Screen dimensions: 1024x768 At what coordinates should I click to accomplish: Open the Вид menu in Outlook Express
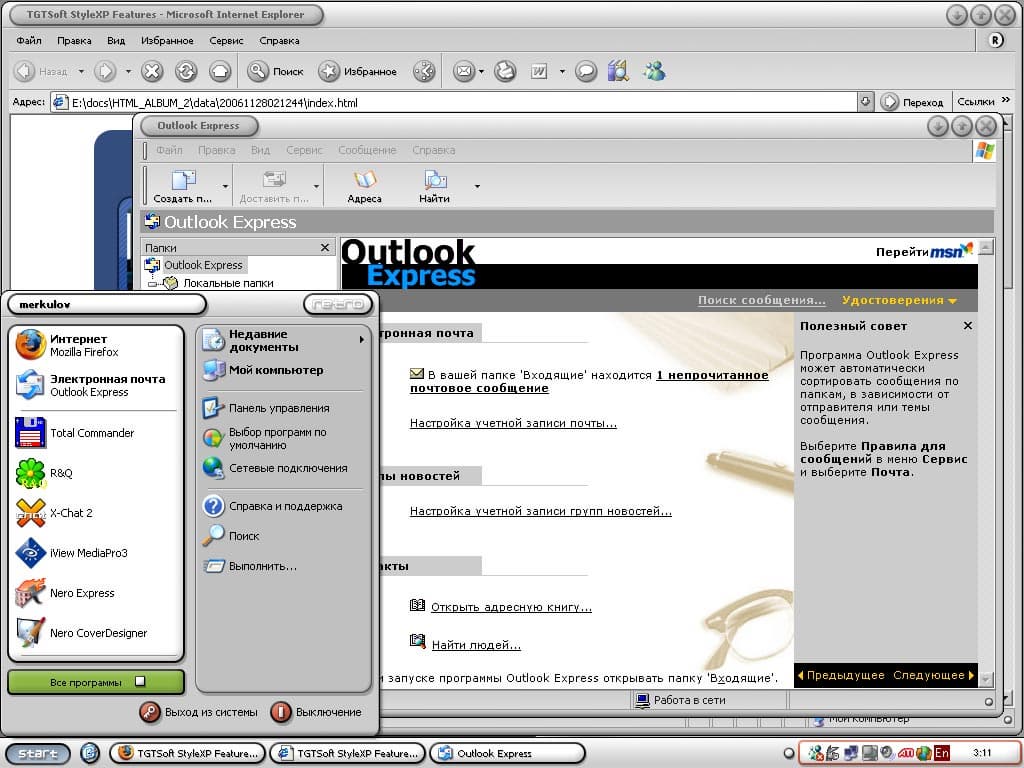tap(260, 150)
